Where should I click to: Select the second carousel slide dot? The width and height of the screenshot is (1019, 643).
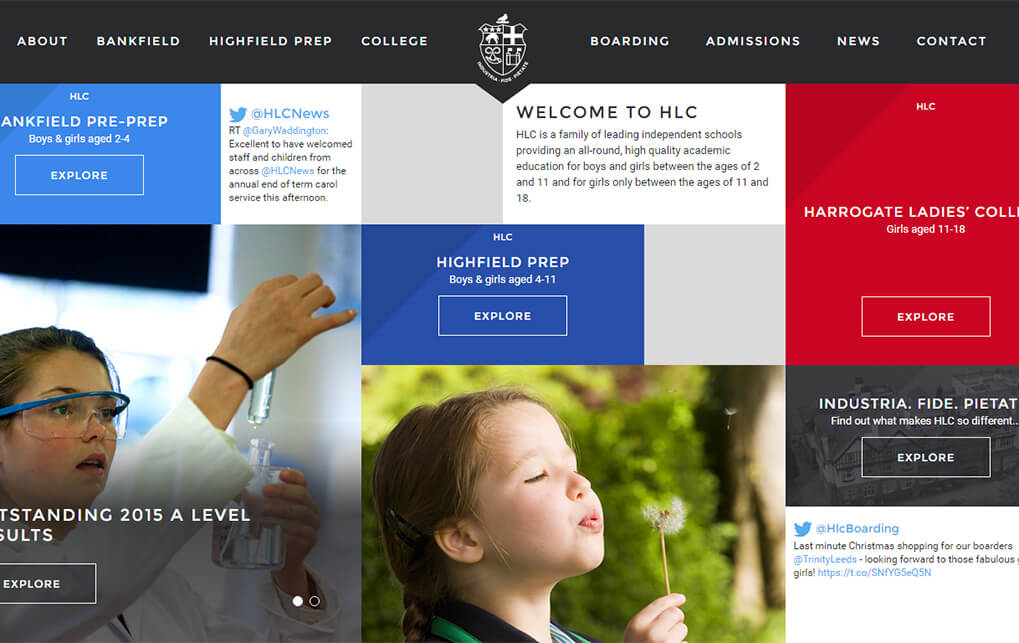point(315,601)
